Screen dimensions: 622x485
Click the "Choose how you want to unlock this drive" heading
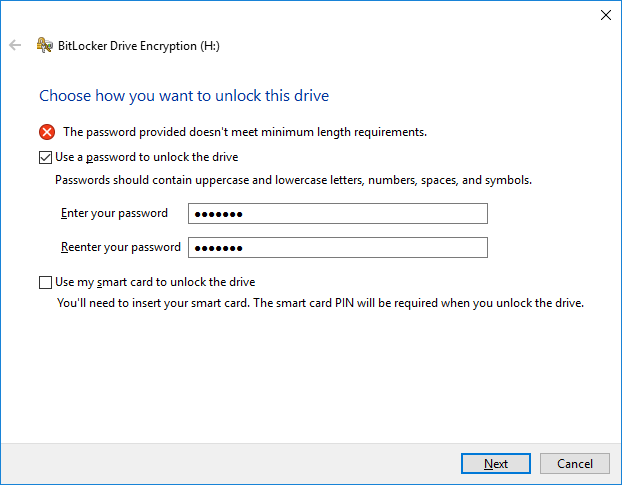pyautogui.click(x=184, y=96)
